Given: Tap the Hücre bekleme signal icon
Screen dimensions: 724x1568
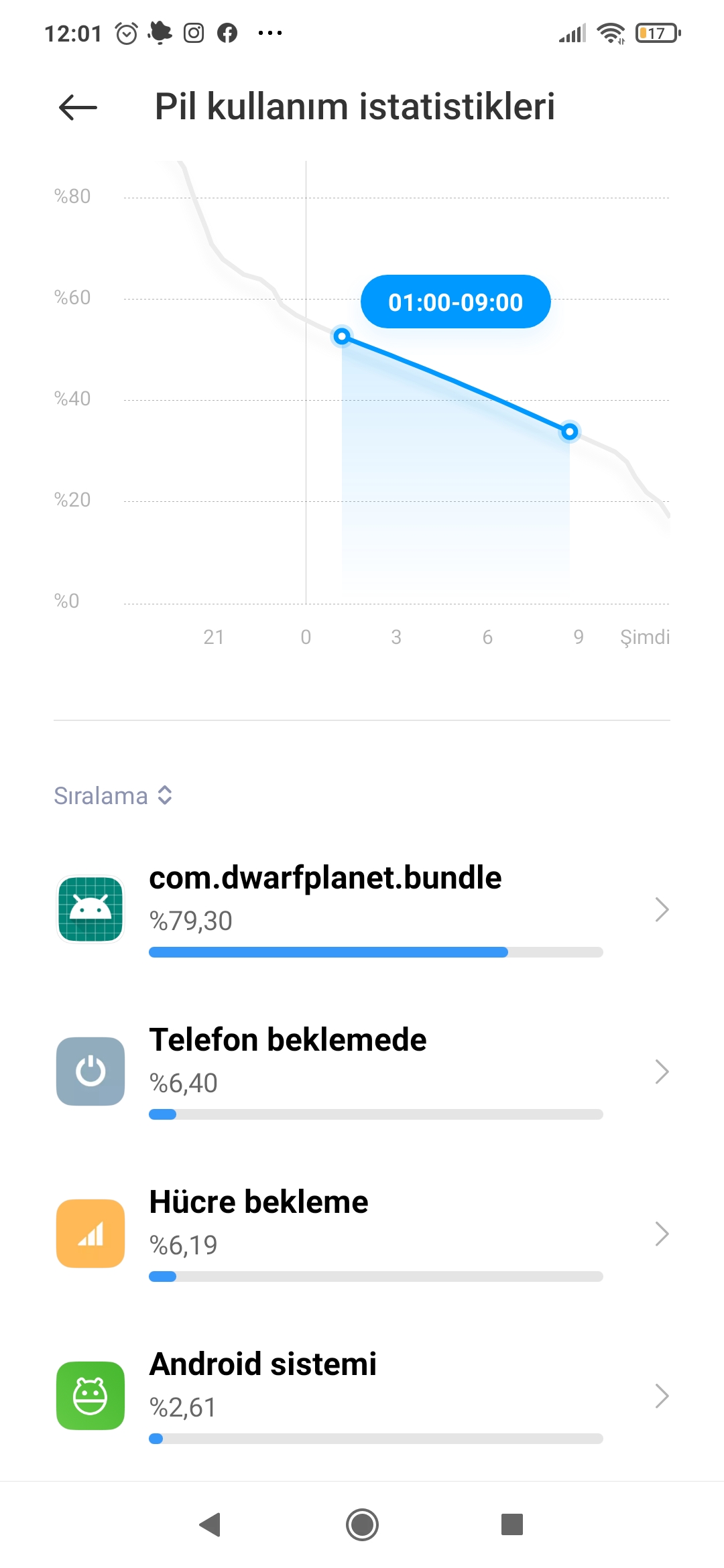Looking at the screenshot, I should pyautogui.click(x=90, y=1233).
